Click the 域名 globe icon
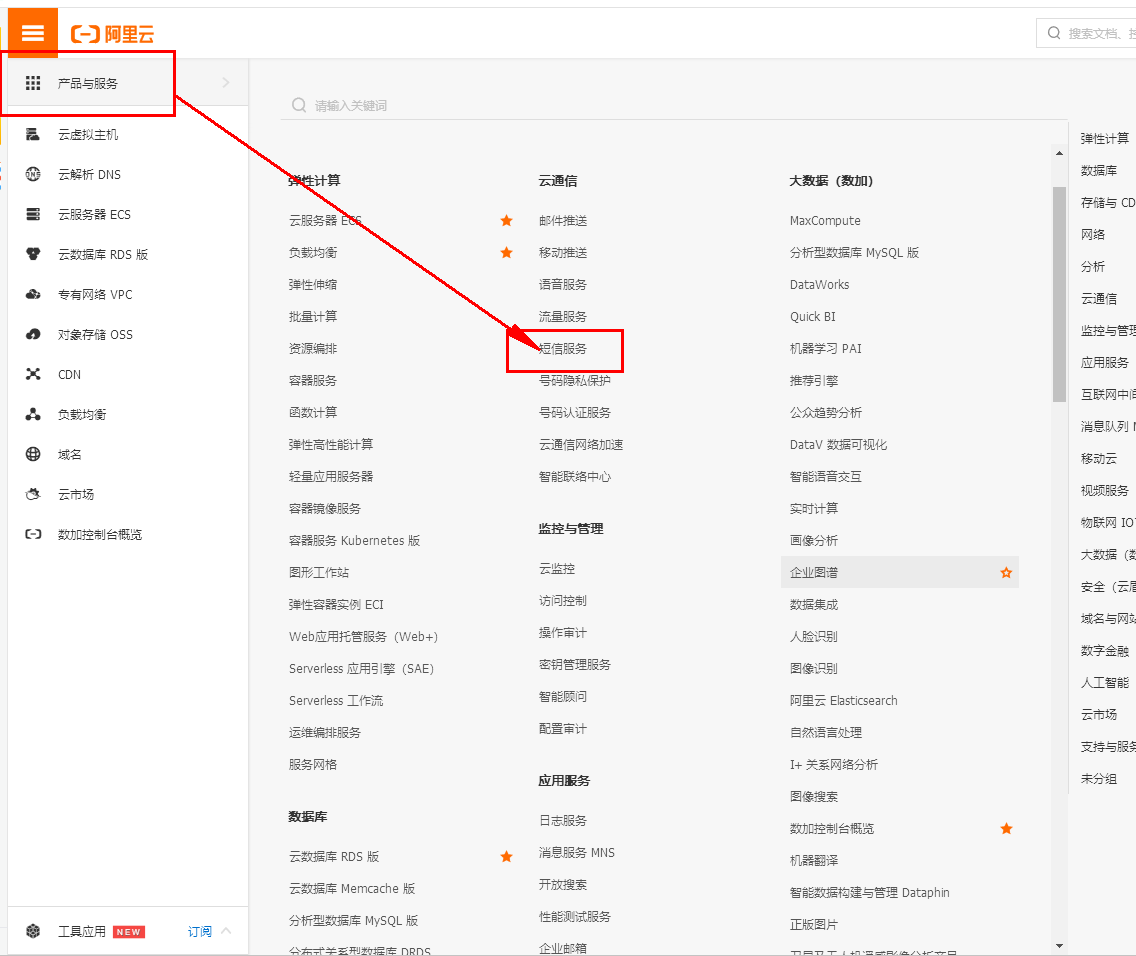 (33, 454)
